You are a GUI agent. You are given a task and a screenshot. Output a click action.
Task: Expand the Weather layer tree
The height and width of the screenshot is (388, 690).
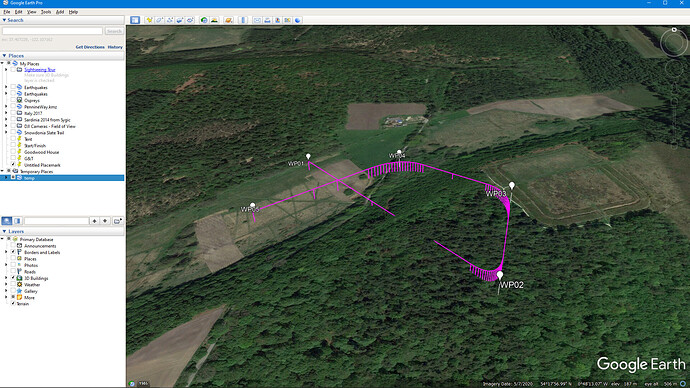coord(6,285)
